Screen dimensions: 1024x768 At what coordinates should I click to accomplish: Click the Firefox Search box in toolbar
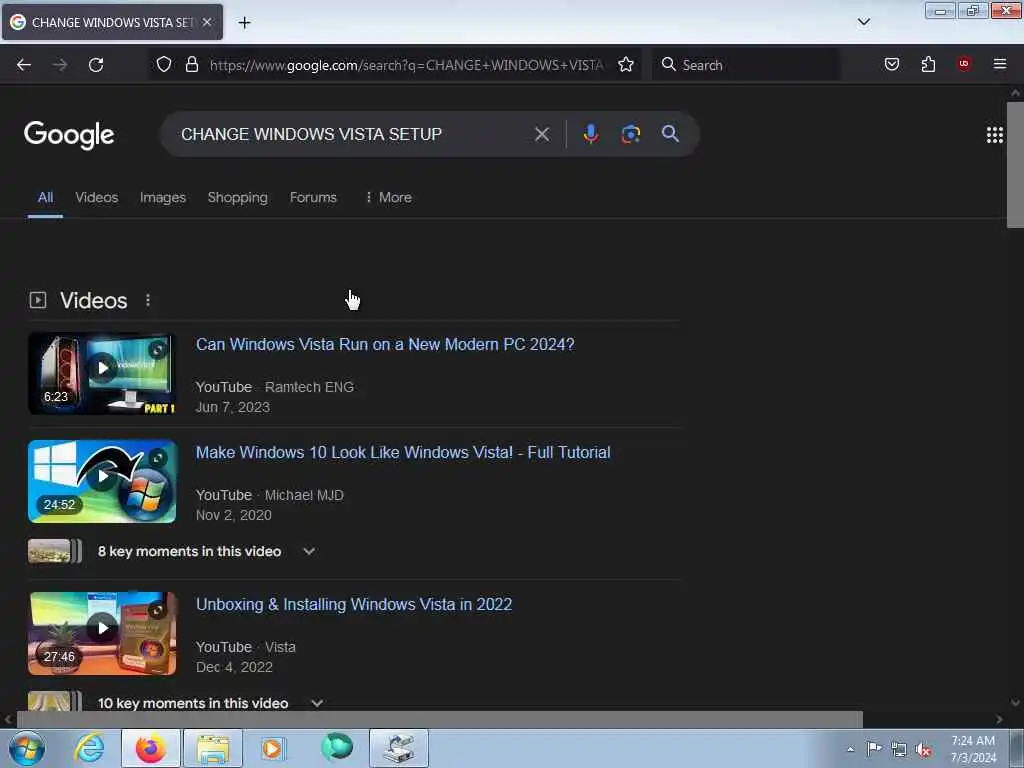[746, 65]
